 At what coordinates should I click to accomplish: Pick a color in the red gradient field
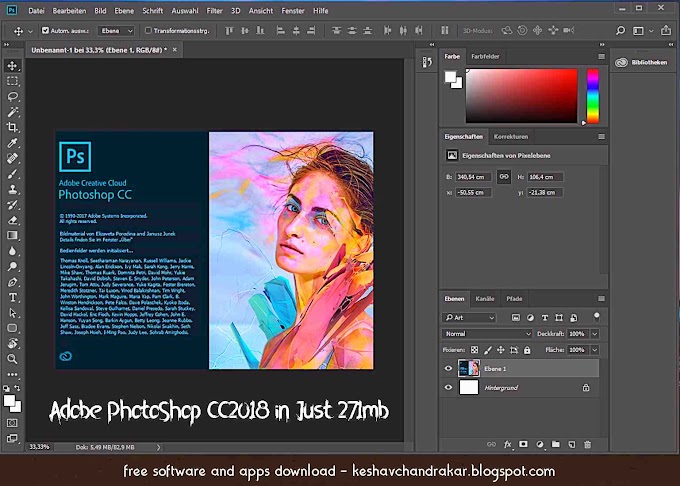pos(522,96)
